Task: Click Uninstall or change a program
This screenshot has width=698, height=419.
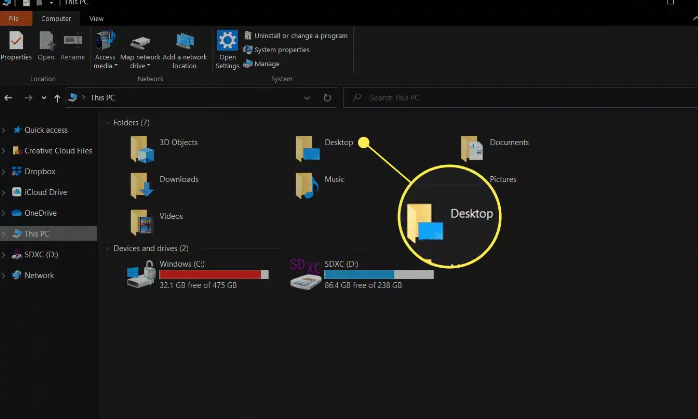Action: pyautogui.click(x=300, y=36)
